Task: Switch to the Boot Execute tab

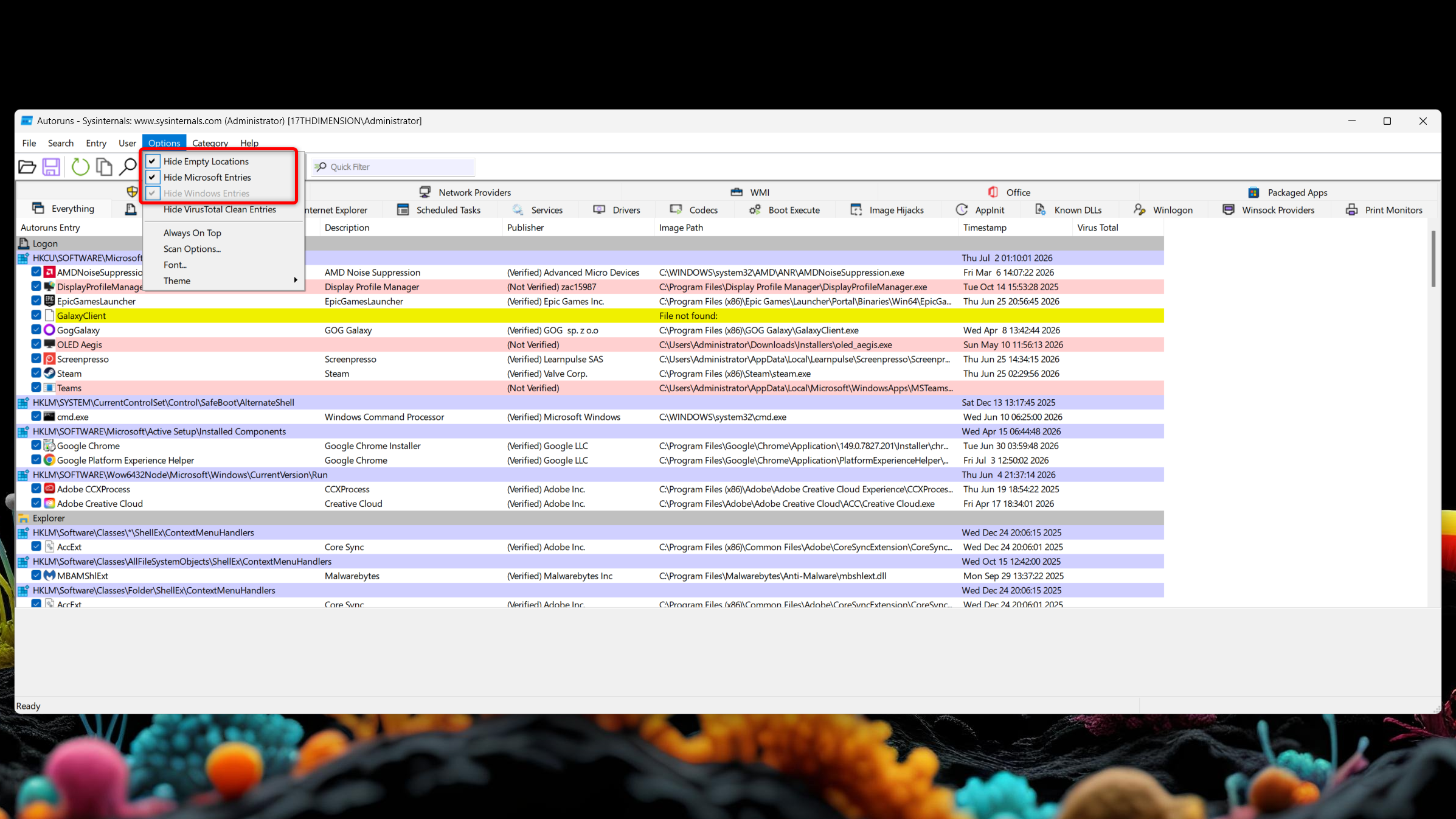Action: pos(785,210)
